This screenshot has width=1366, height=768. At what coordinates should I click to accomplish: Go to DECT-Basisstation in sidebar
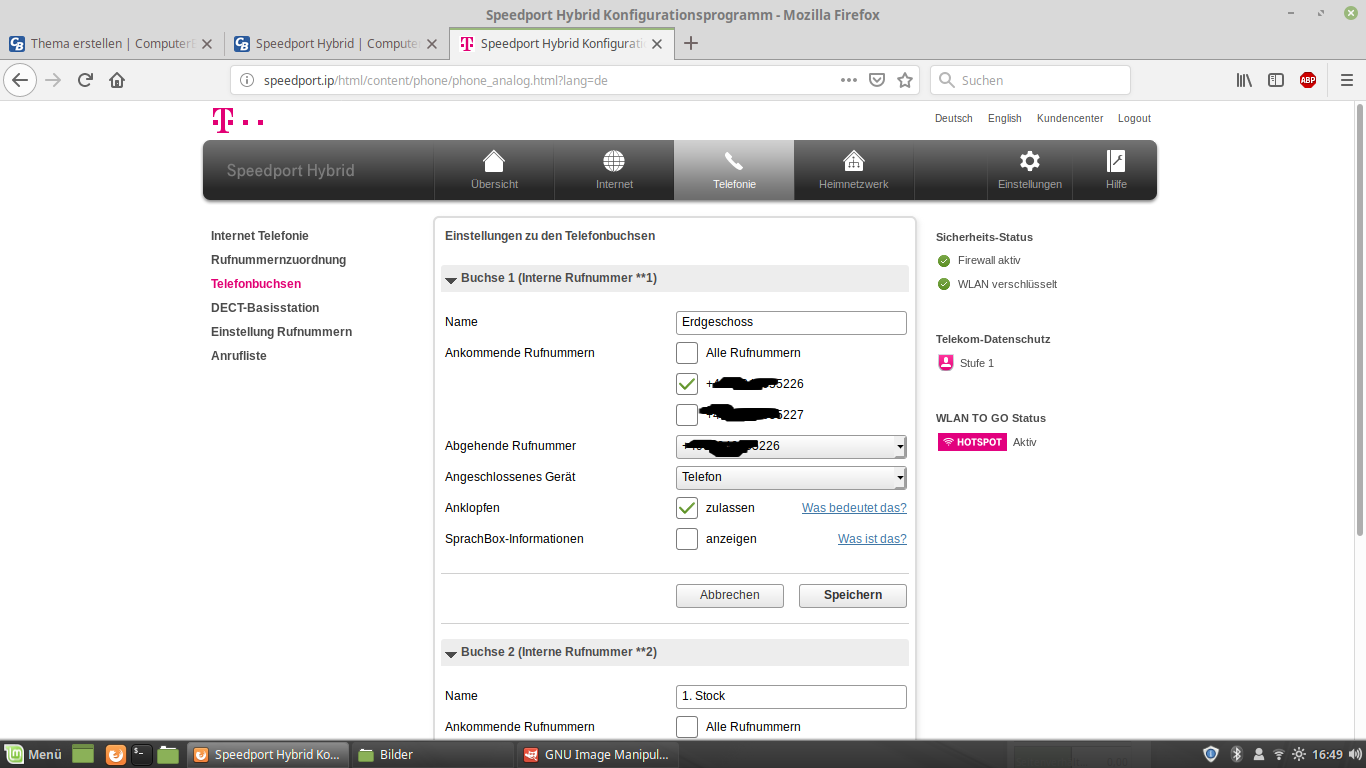coord(265,308)
